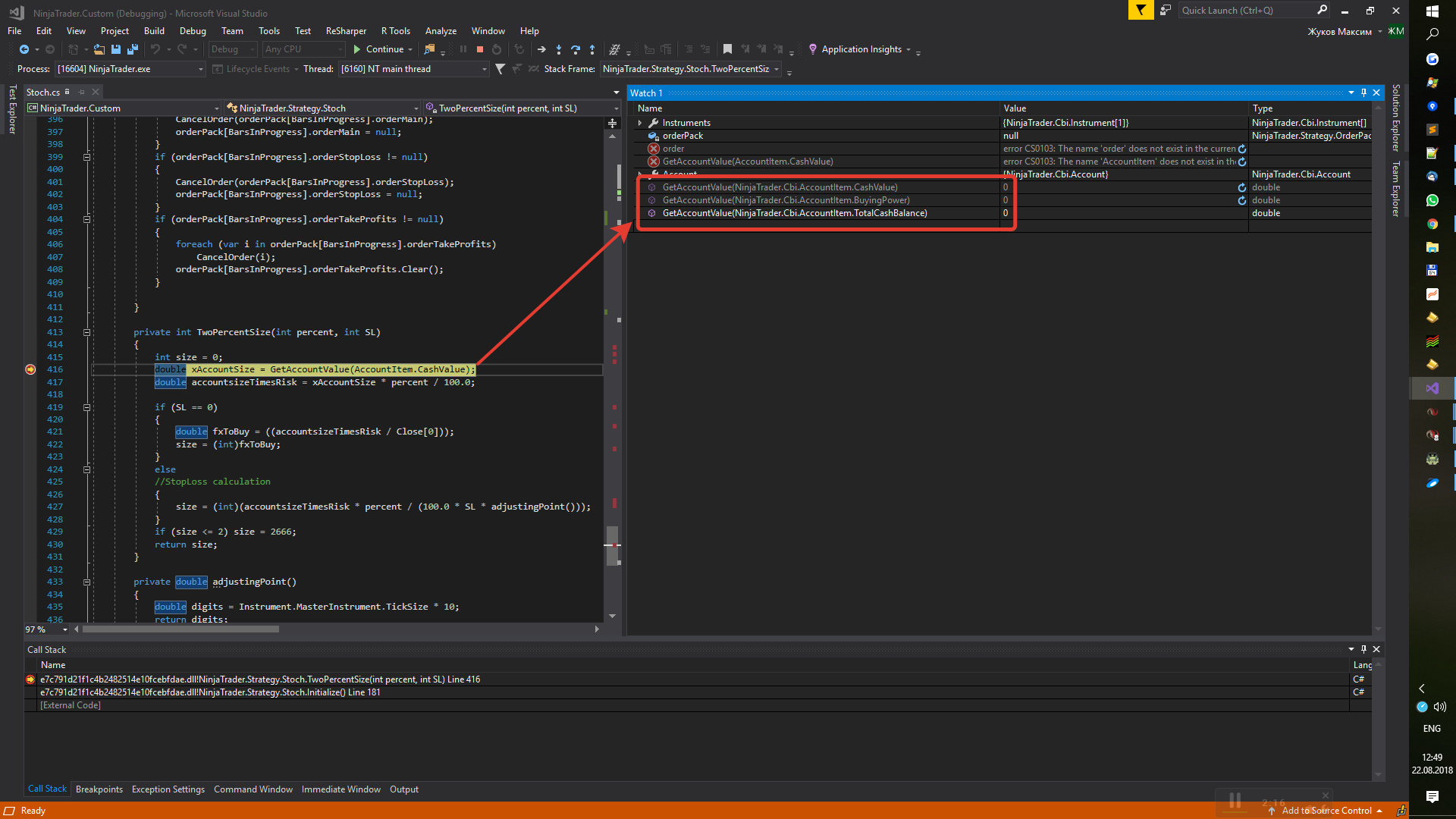
Task: Open the ReSharper menu
Action: click(346, 31)
